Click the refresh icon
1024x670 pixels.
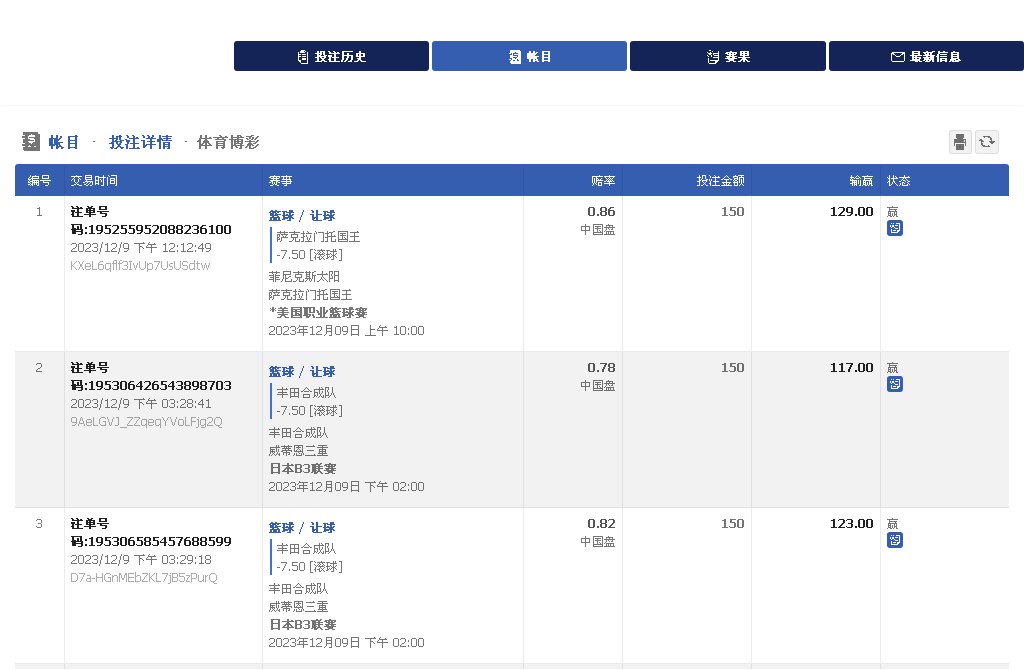coord(987,142)
